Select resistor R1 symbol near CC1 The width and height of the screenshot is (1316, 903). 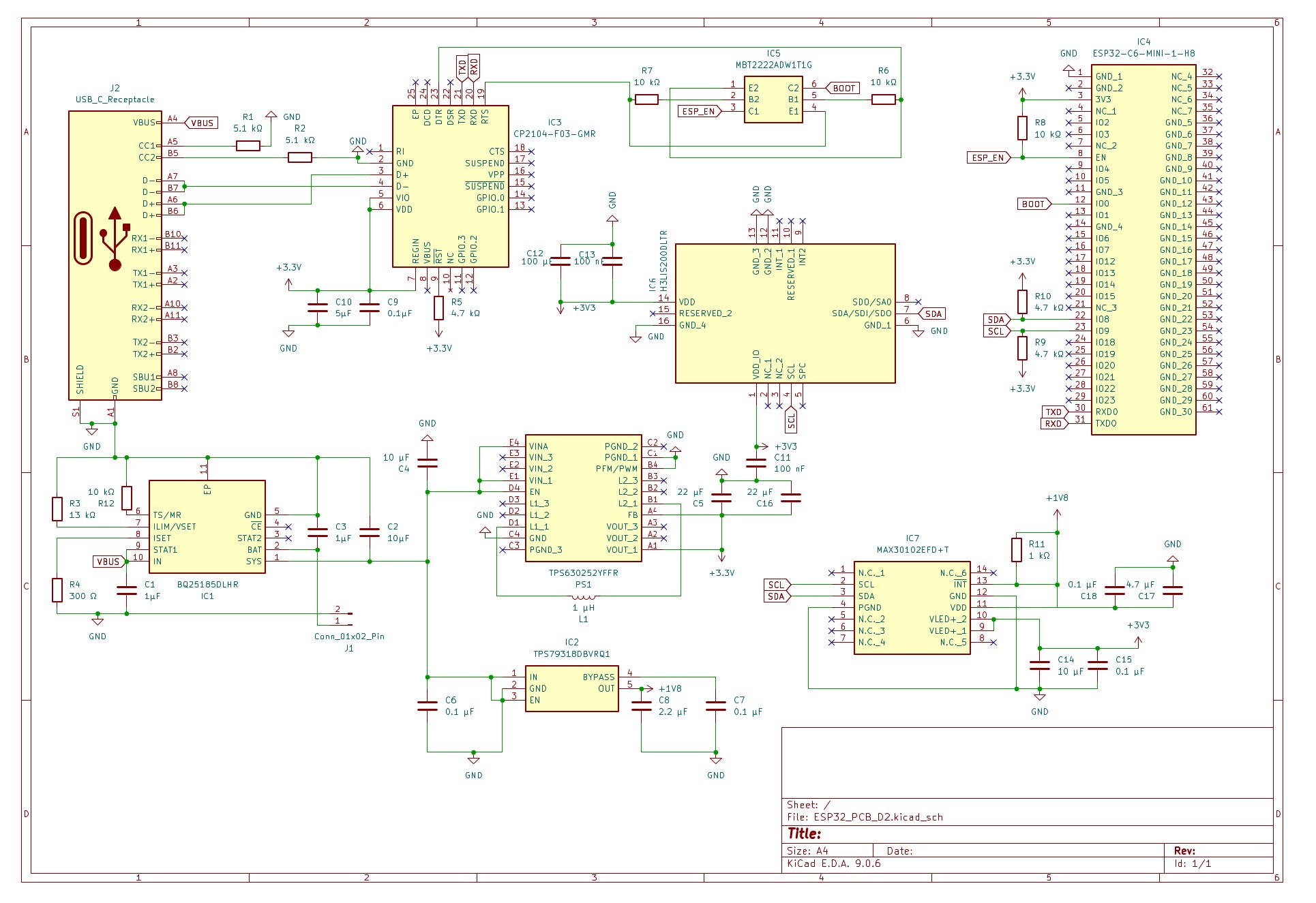(248, 145)
